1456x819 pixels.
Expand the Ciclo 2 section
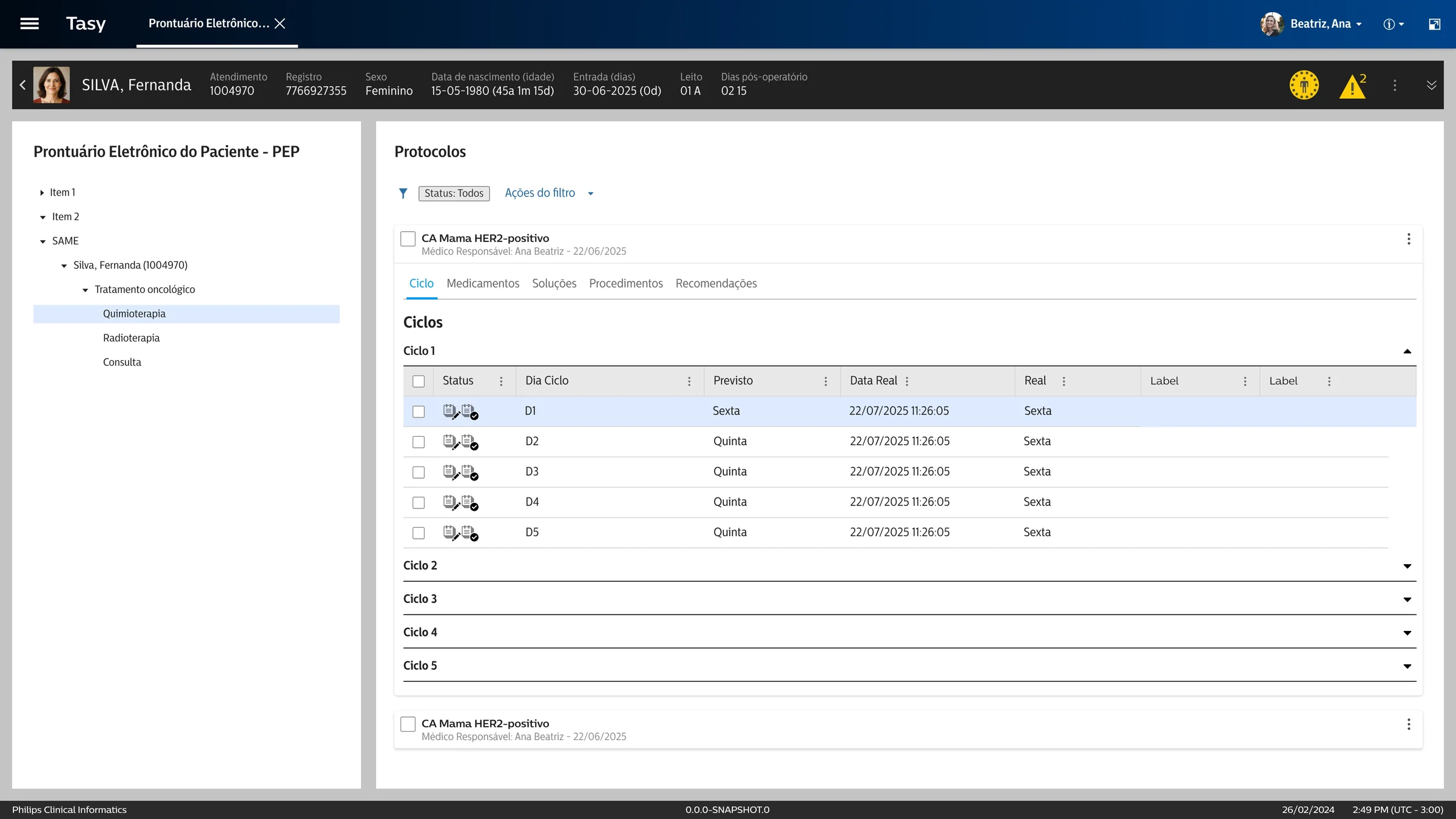(x=1407, y=566)
